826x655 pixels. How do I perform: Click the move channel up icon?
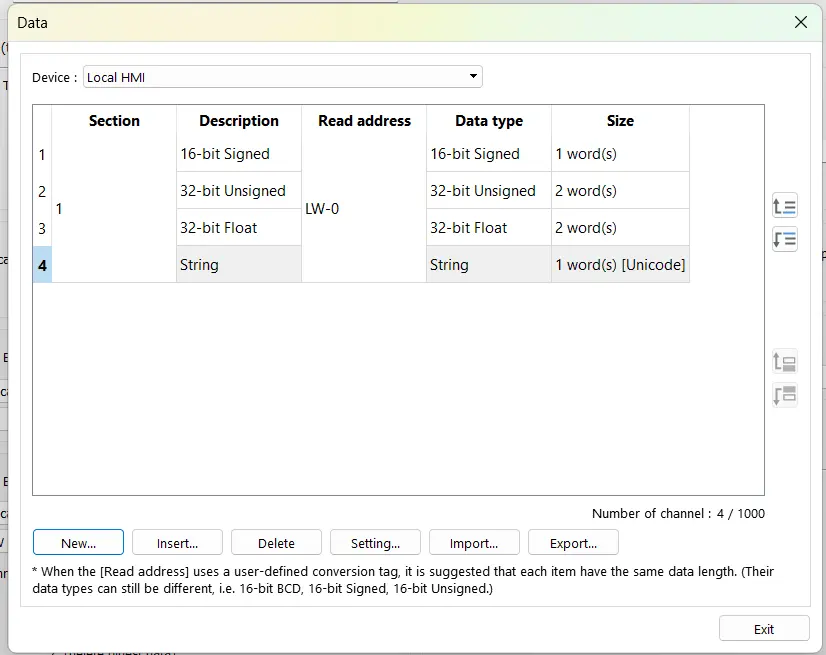coord(784,206)
